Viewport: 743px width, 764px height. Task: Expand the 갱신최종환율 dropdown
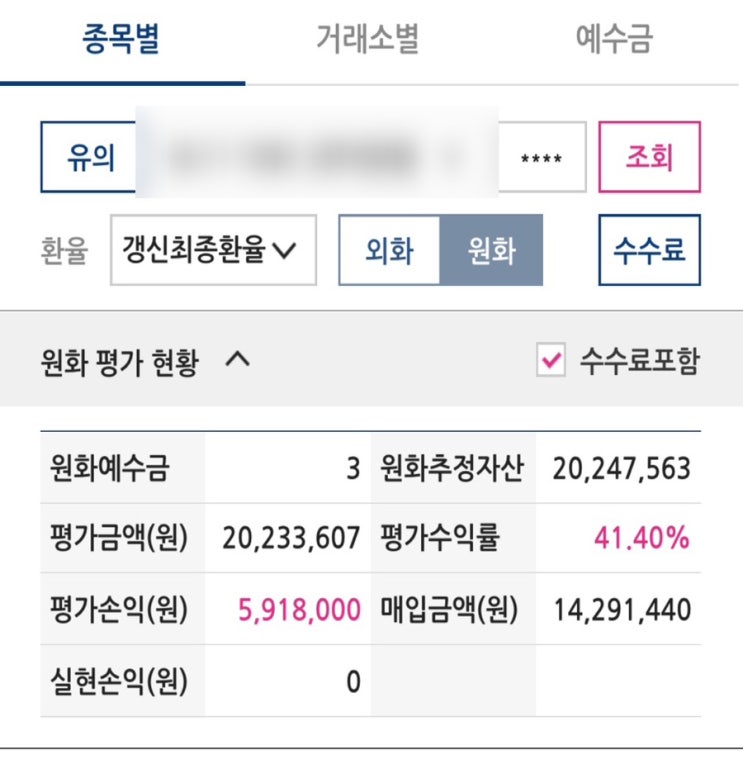(212, 250)
